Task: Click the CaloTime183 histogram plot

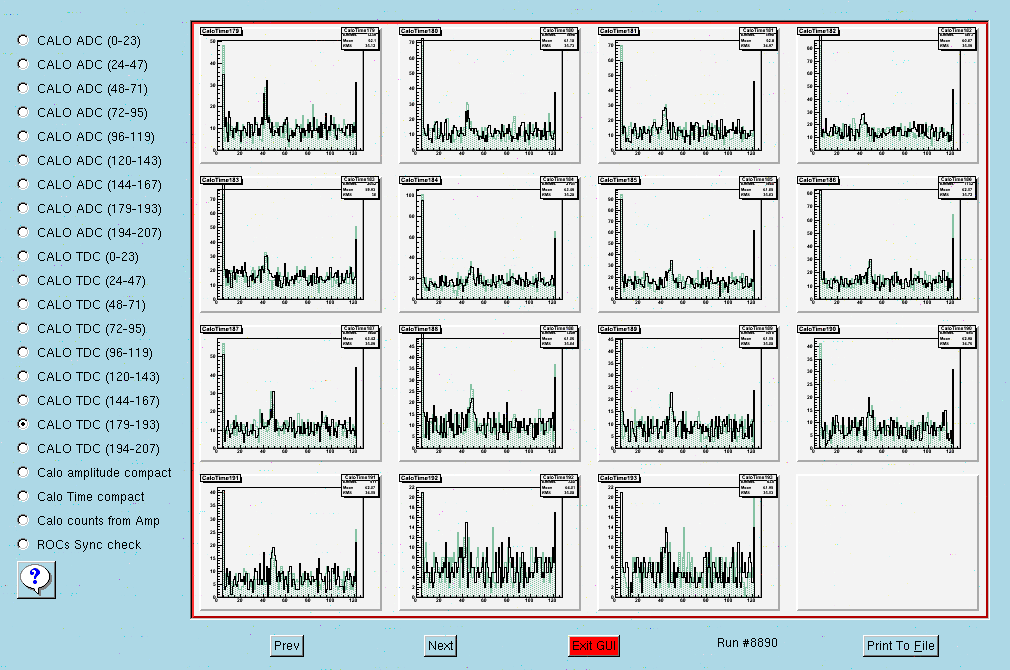Action: click(290, 244)
